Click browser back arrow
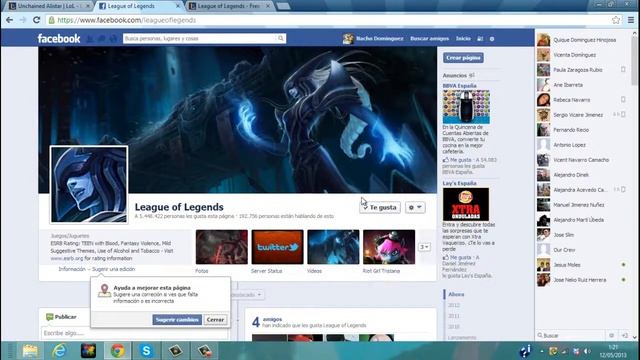This screenshot has height=360, width=640. pyautogui.click(x=9, y=20)
